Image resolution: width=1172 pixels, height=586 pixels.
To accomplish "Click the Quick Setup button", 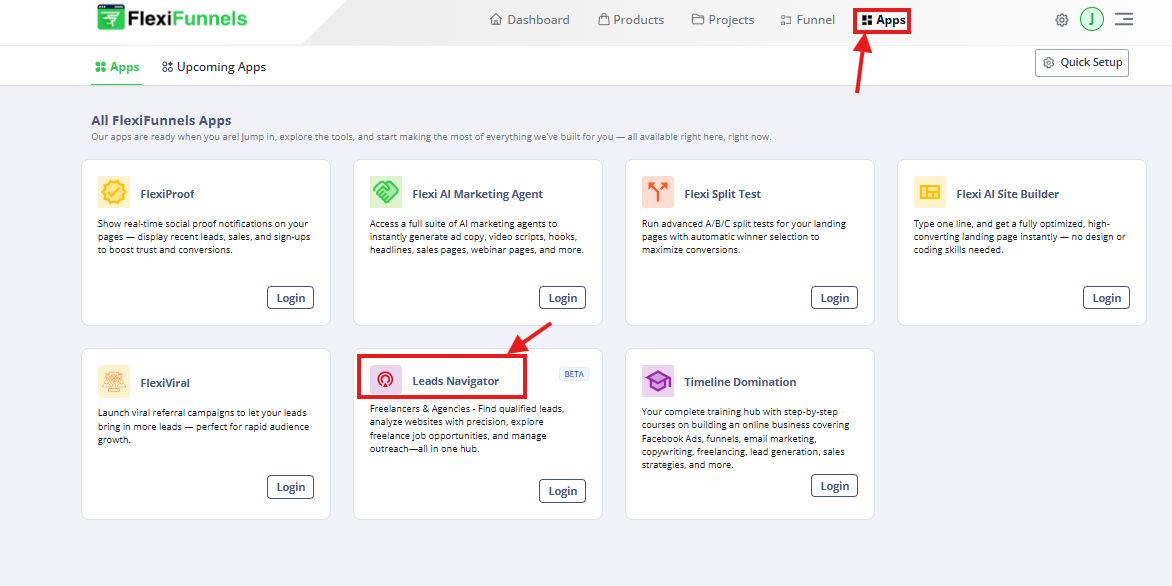I will [1082, 63].
